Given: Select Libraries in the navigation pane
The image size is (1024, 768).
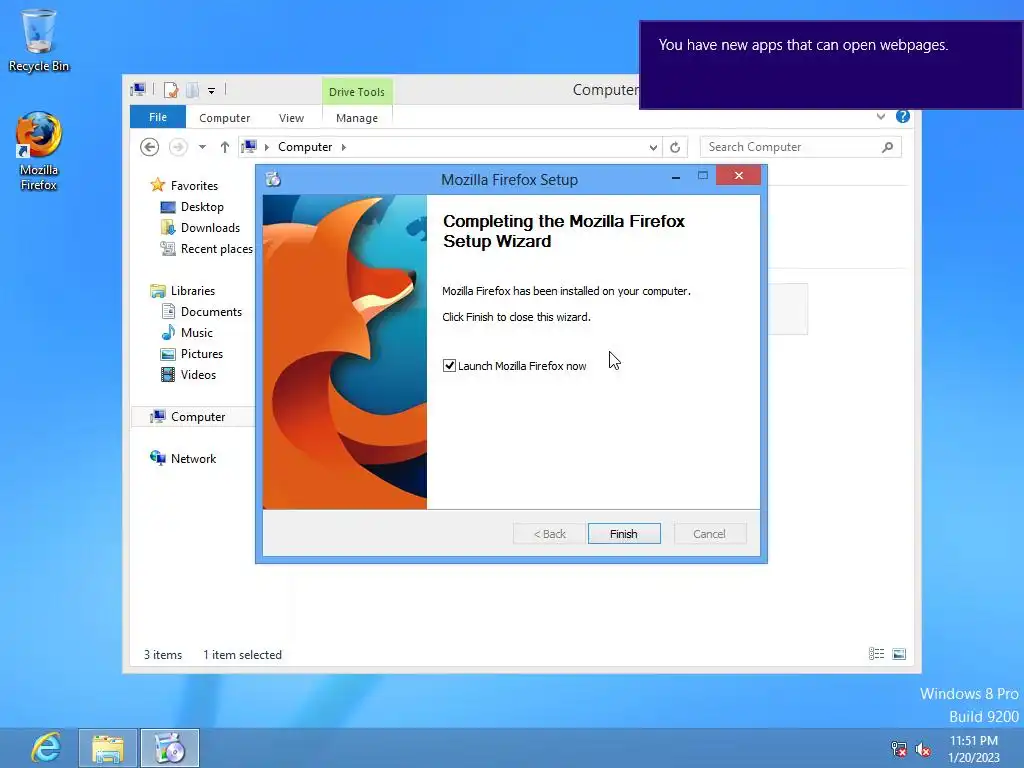Looking at the screenshot, I should [x=193, y=291].
